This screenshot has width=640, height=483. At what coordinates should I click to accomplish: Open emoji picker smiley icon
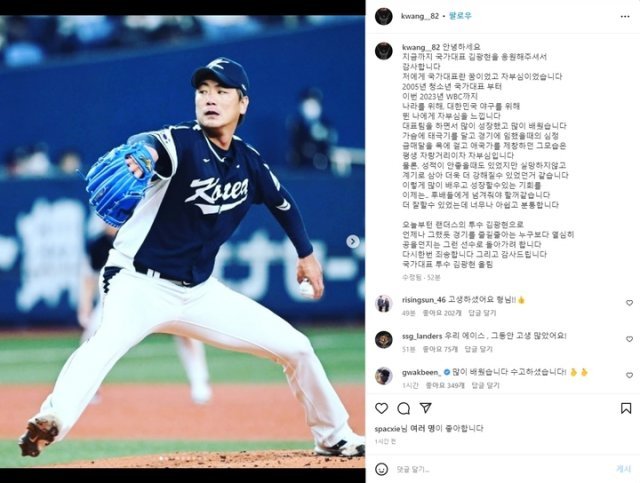coord(381,469)
